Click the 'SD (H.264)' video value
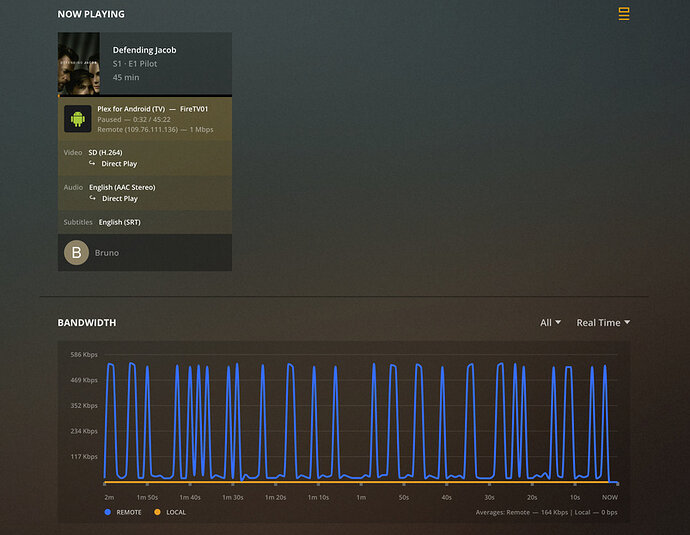This screenshot has width=690, height=535. point(105,153)
